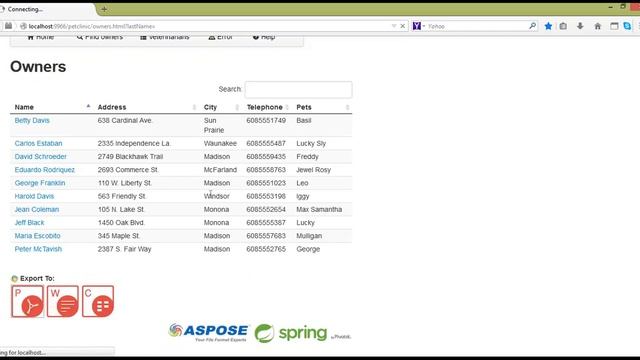
Task: Click the window layout toolbar icon
Action: coord(614,26)
